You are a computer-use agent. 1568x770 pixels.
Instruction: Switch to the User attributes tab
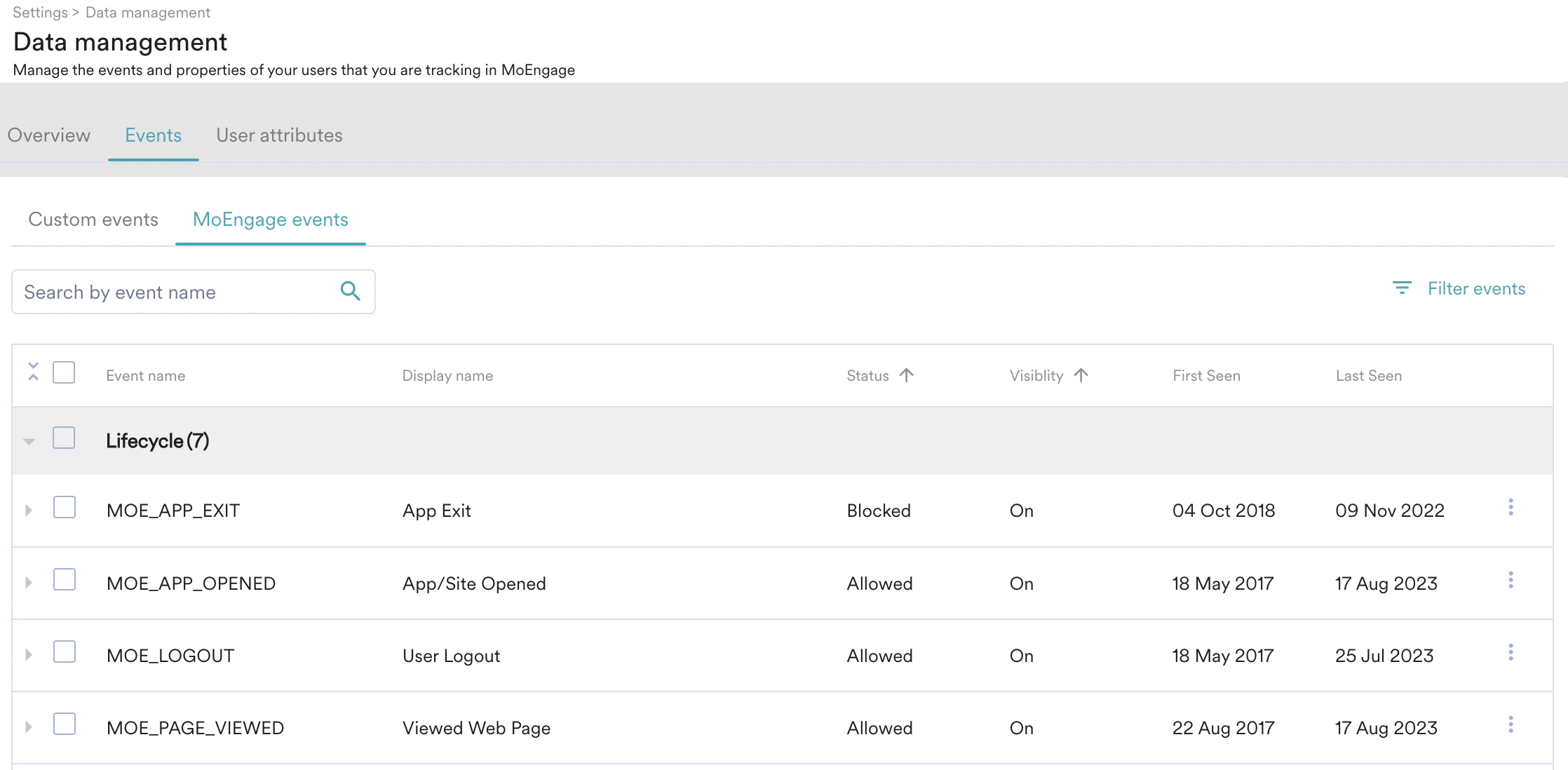tap(279, 135)
